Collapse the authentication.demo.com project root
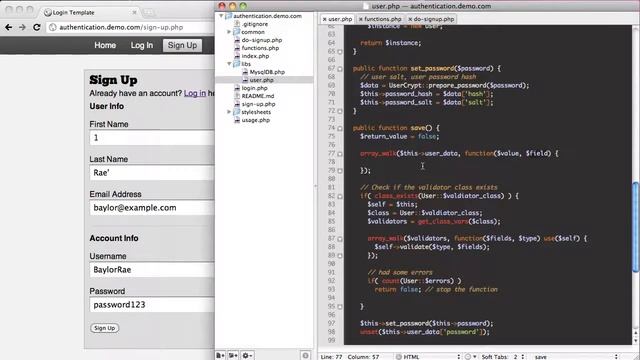This screenshot has width=640, height=360. tap(221, 16)
